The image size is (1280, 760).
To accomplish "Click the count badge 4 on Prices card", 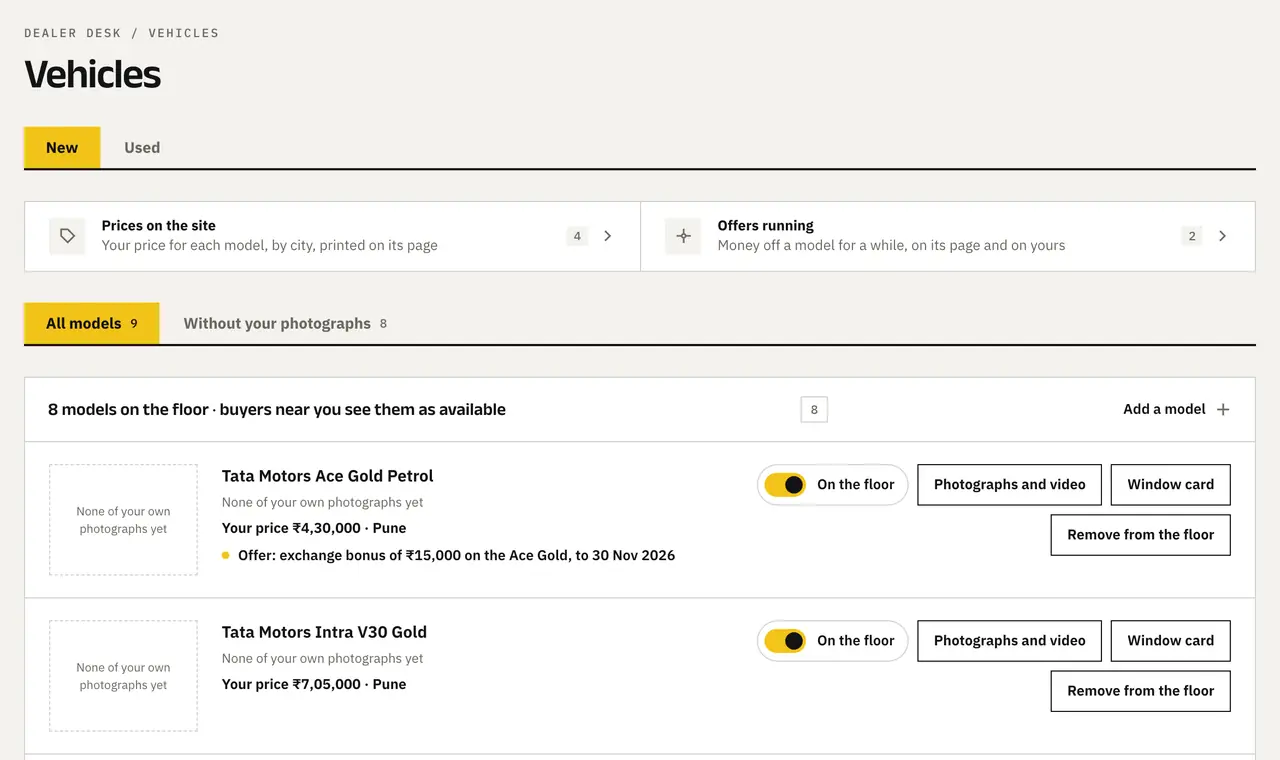I will point(577,236).
